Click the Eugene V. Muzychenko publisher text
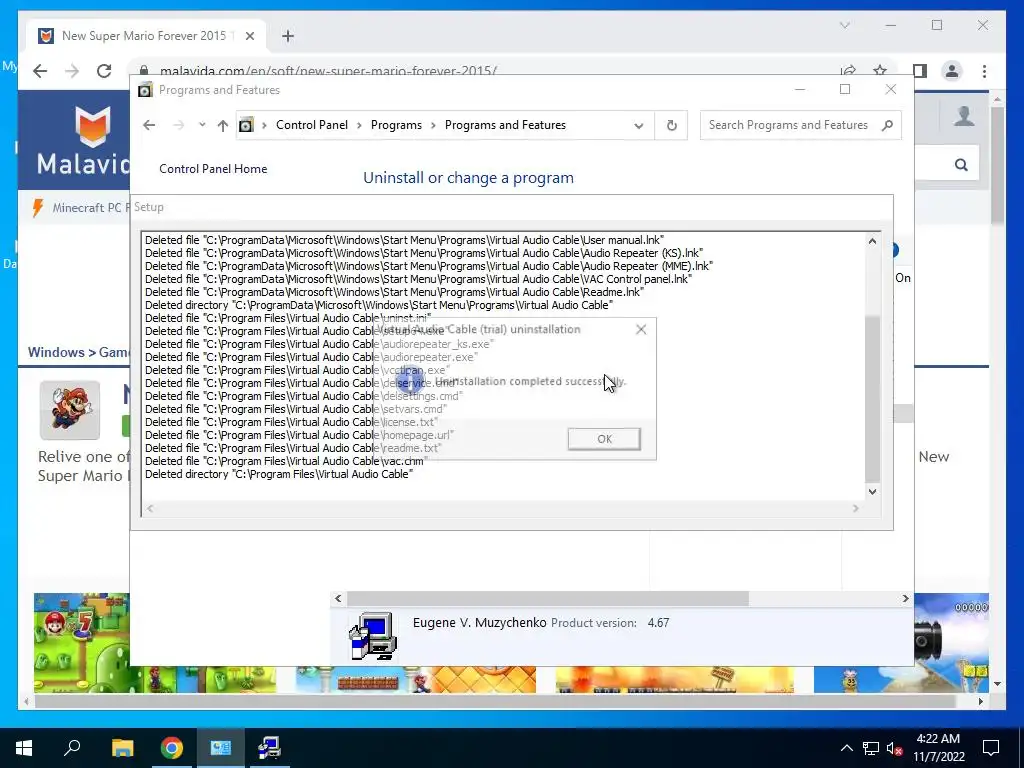 (479, 622)
